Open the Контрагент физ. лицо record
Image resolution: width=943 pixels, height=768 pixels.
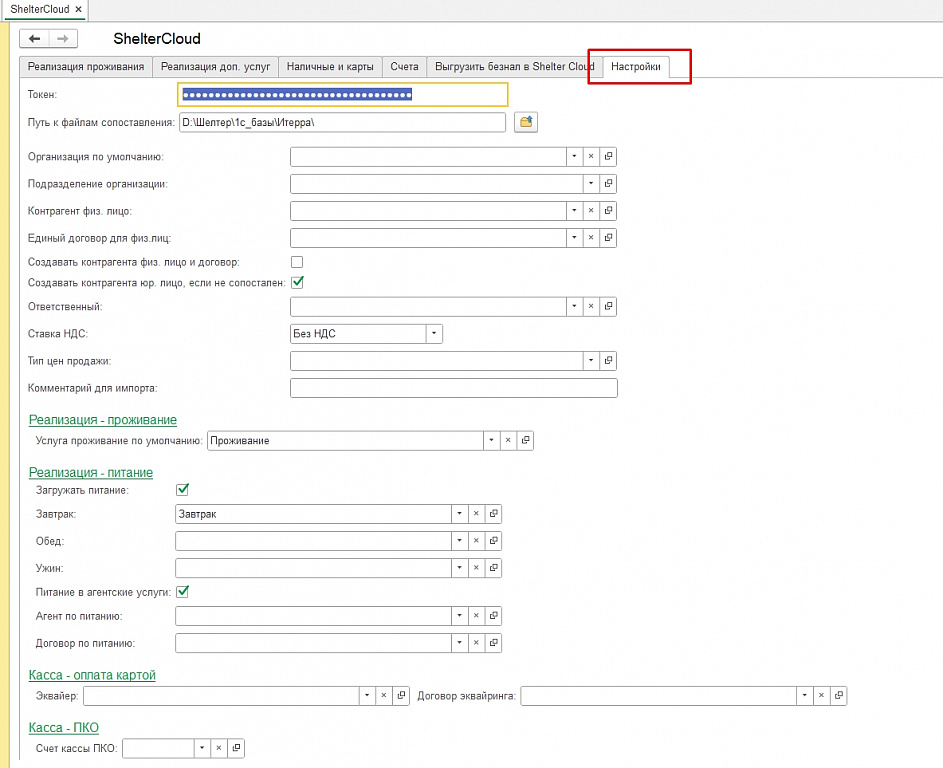click(x=608, y=210)
